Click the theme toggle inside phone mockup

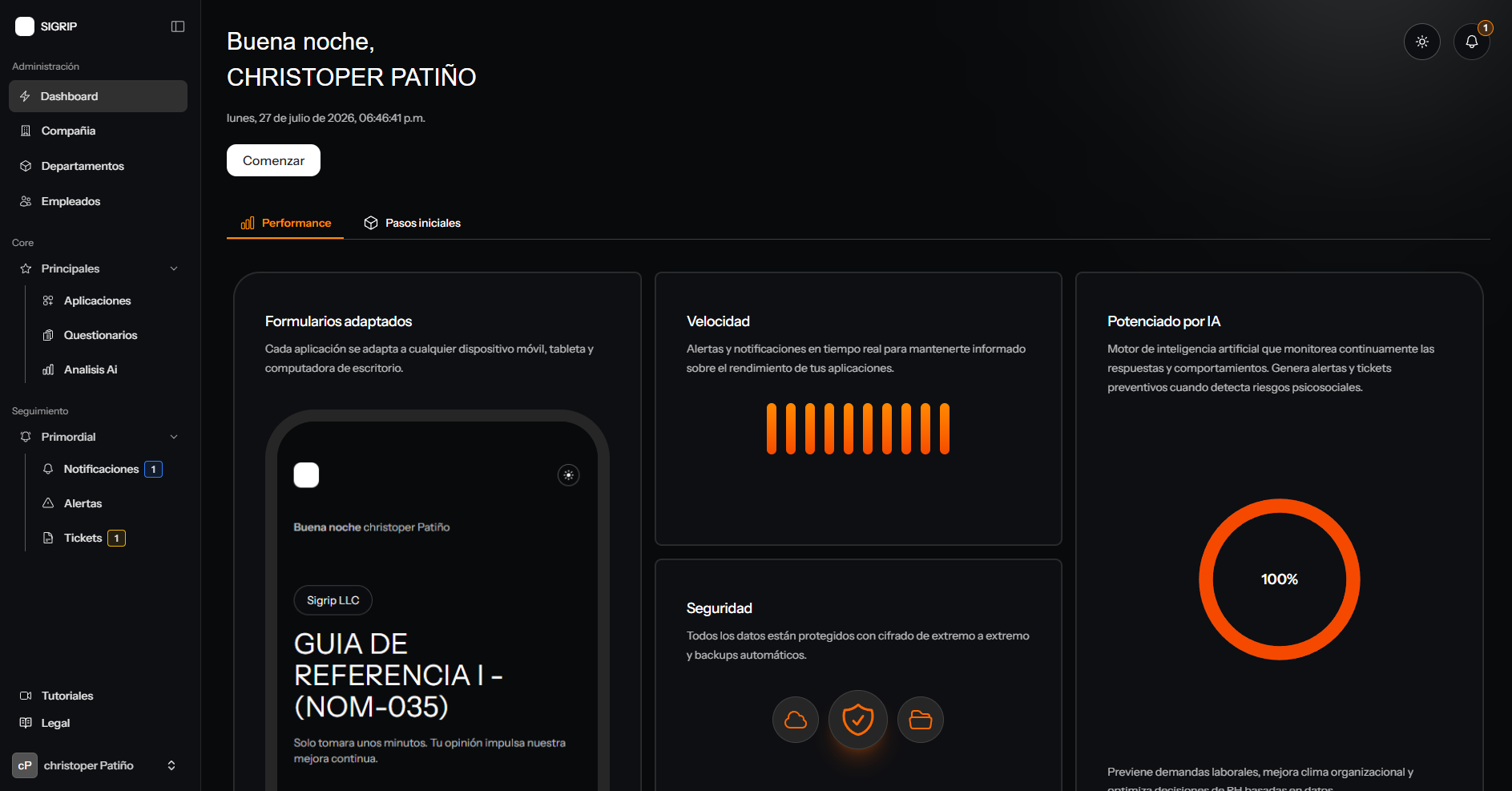[x=568, y=475]
